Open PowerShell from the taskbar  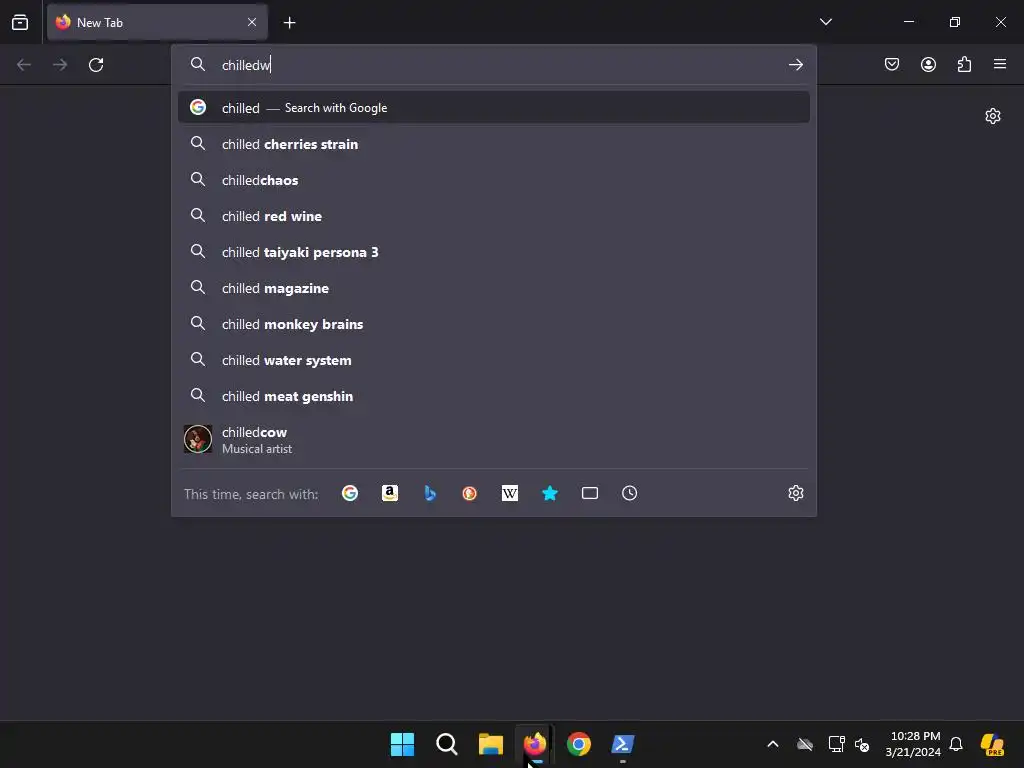click(622, 744)
